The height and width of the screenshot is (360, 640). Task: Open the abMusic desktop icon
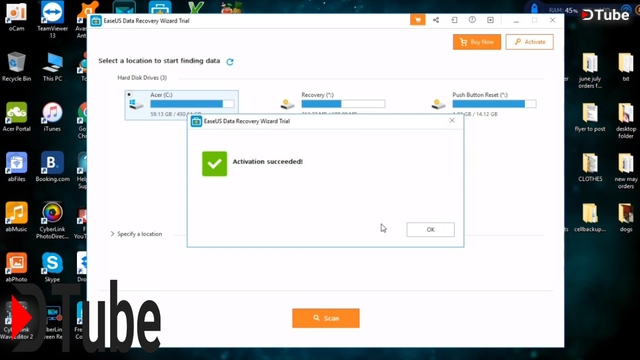tap(16, 217)
